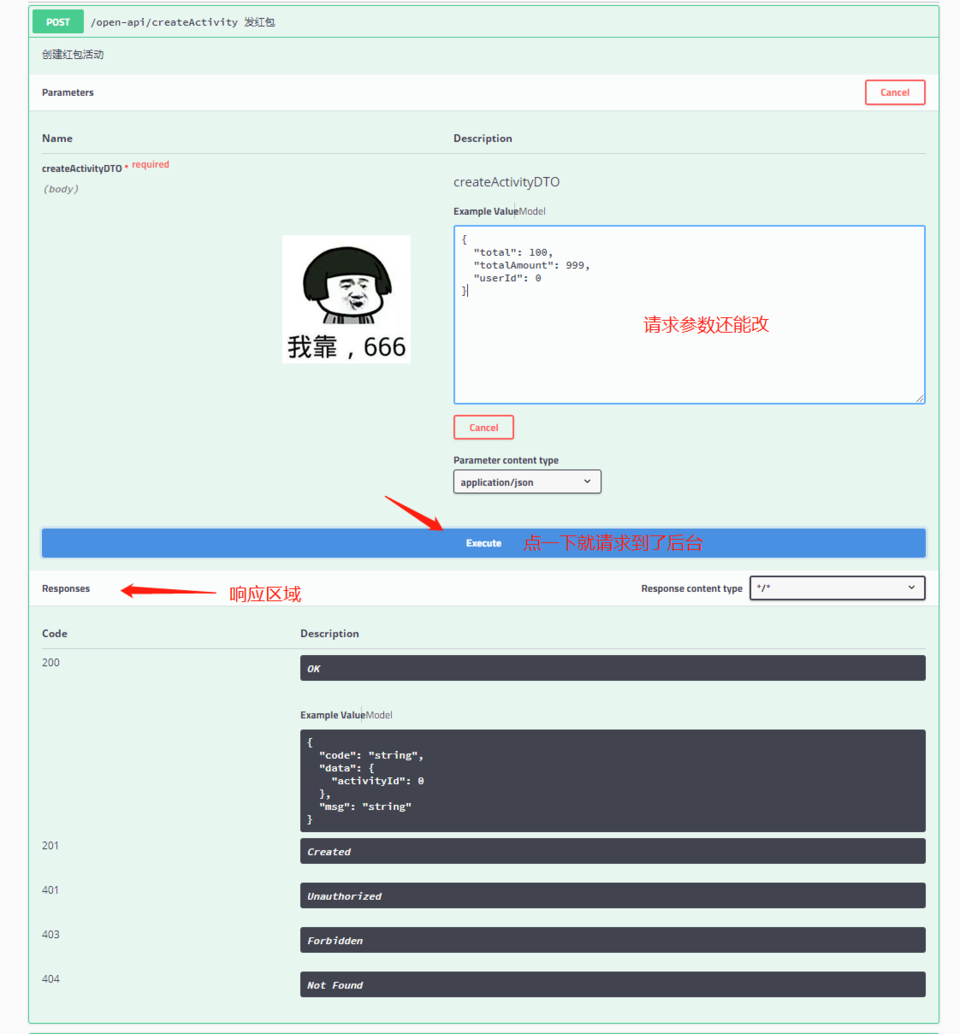Click the Response content type dropdown arrow

[911, 588]
